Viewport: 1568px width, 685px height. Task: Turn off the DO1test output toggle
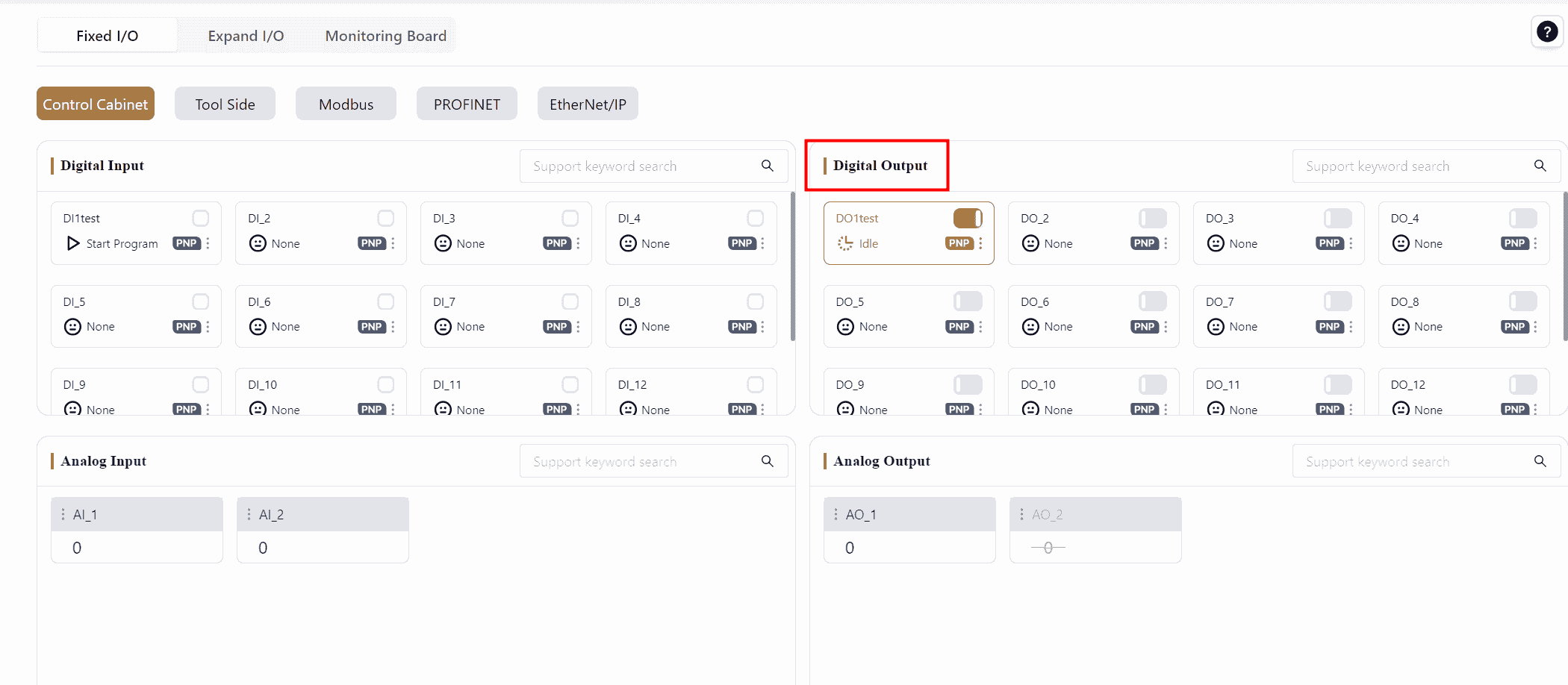(x=968, y=218)
